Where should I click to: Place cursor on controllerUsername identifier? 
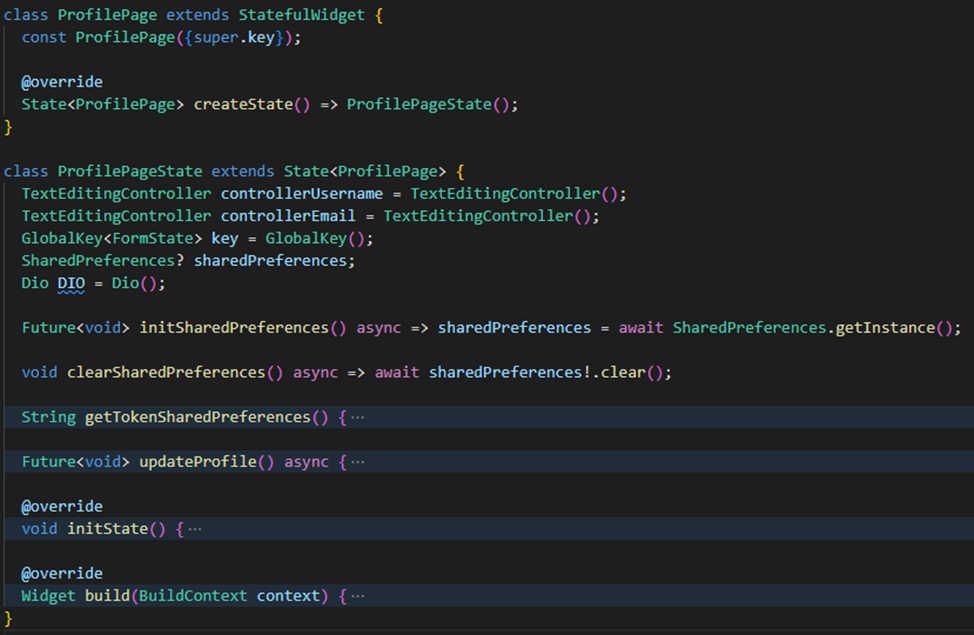point(301,193)
